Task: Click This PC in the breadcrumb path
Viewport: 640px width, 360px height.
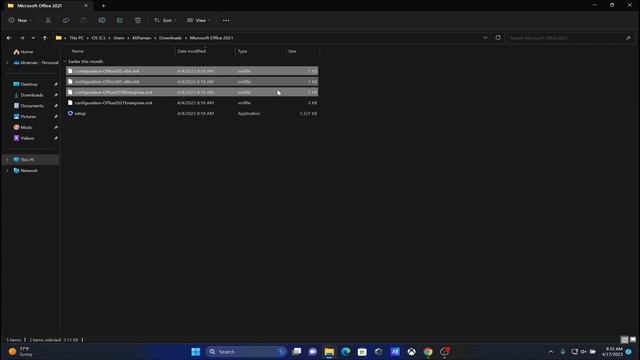Action: 76,38
